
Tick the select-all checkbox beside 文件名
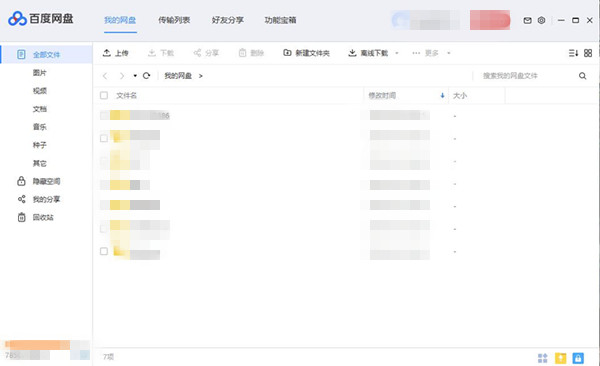point(104,95)
